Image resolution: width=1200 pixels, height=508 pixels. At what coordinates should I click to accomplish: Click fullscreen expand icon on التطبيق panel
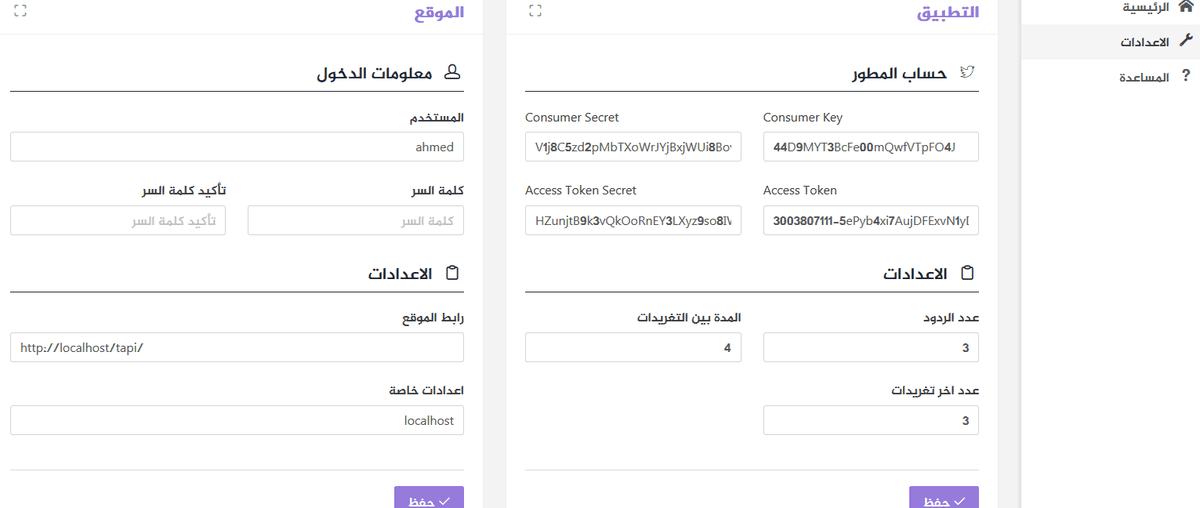pyautogui.click(x=535, y=11)
